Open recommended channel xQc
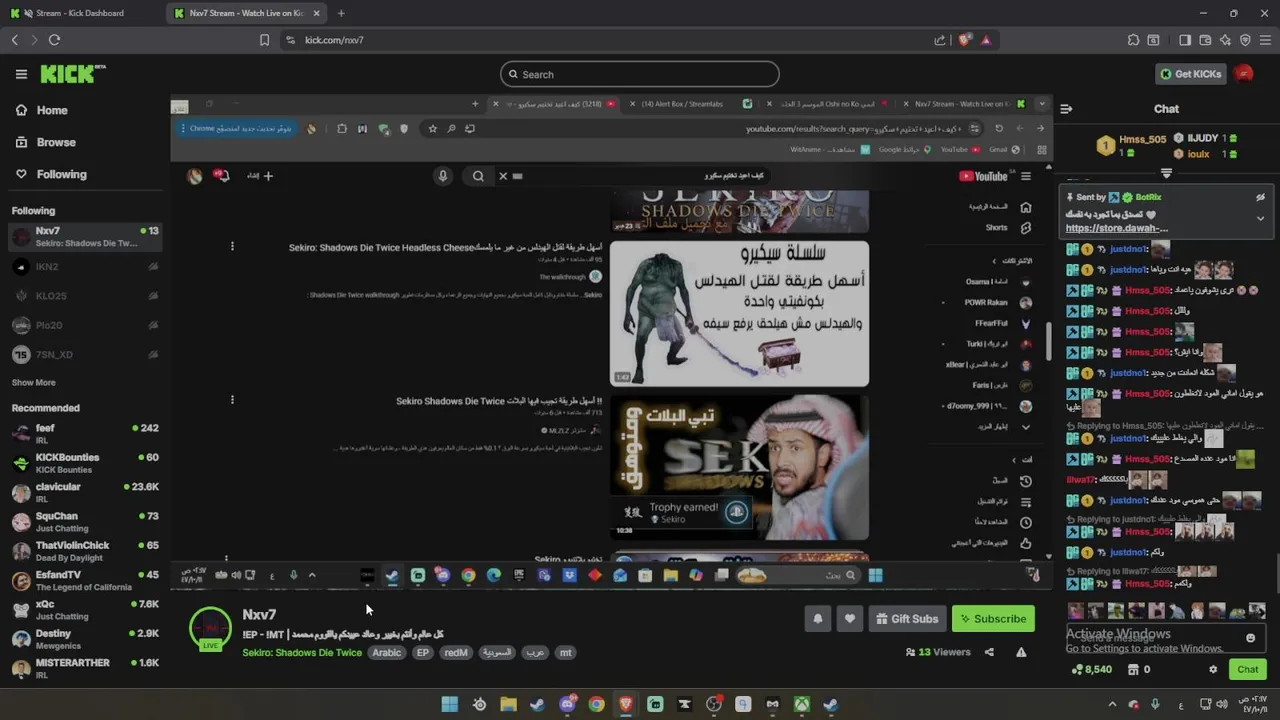Screen dimensions: 1280x720 tap(85, 610)
